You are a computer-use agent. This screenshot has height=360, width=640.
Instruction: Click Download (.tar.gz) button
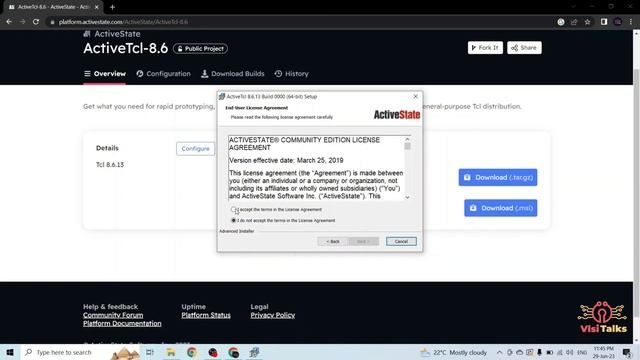point(498,177)
